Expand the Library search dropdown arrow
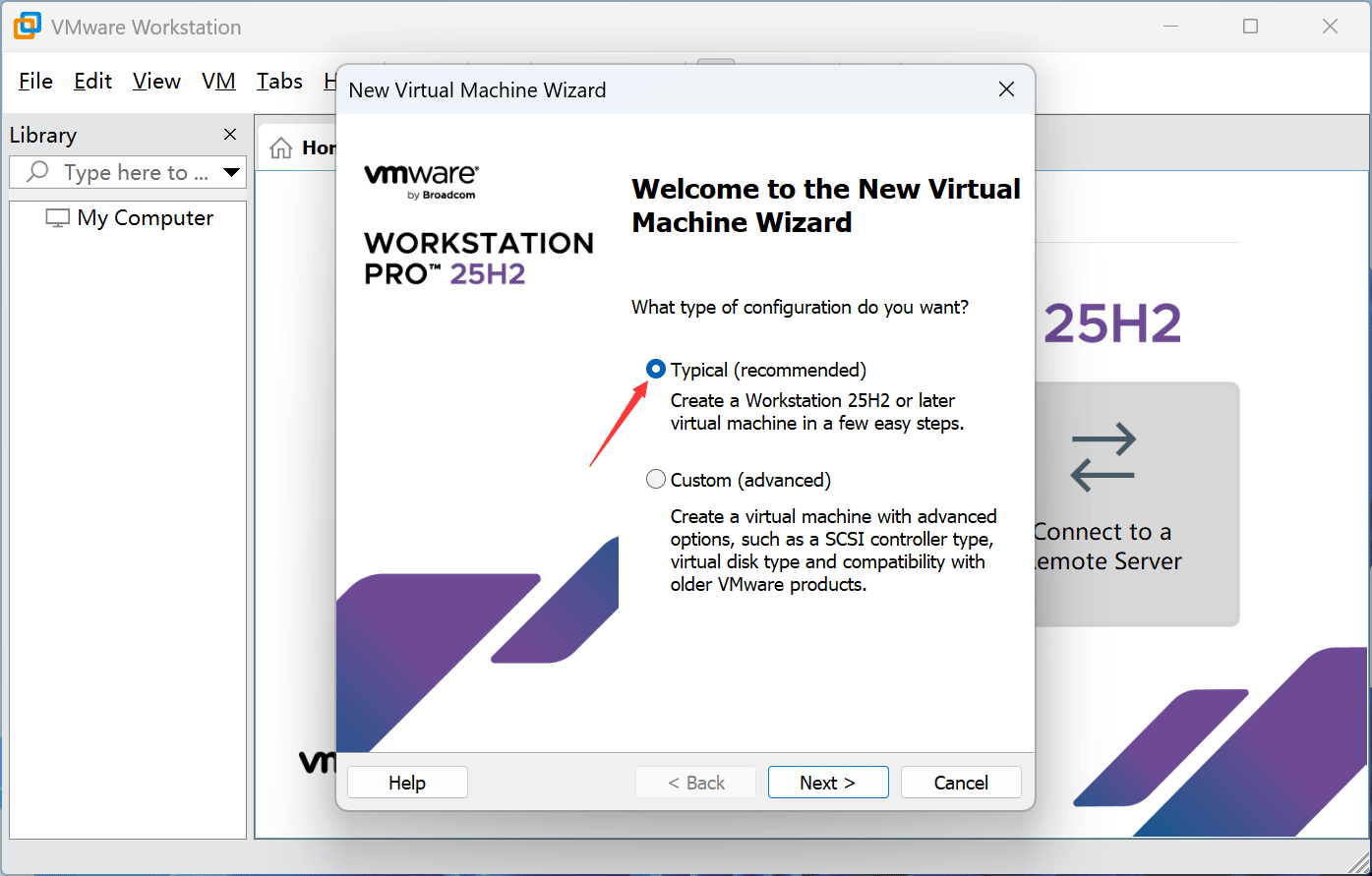 tap(232, 172)
